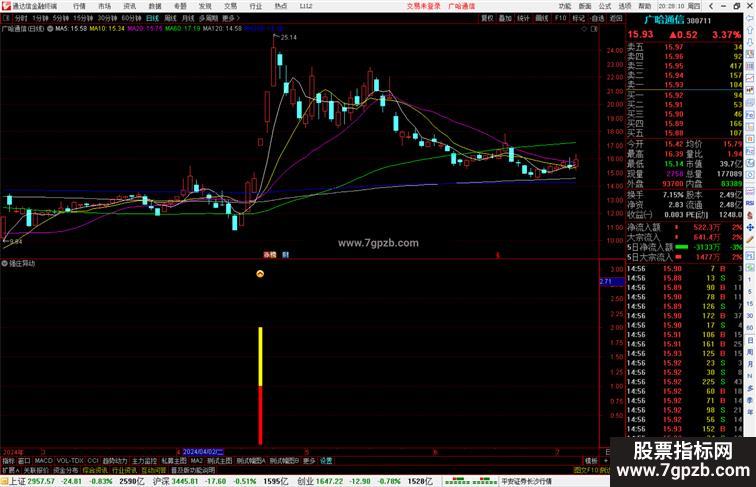The width and height of the screenshot is (756, 487).
Task: Open the 数据 menu
Action: tap(155, 6)
